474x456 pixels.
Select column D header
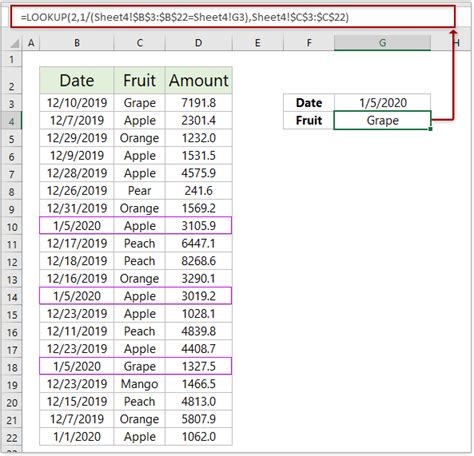click(199, 43)
